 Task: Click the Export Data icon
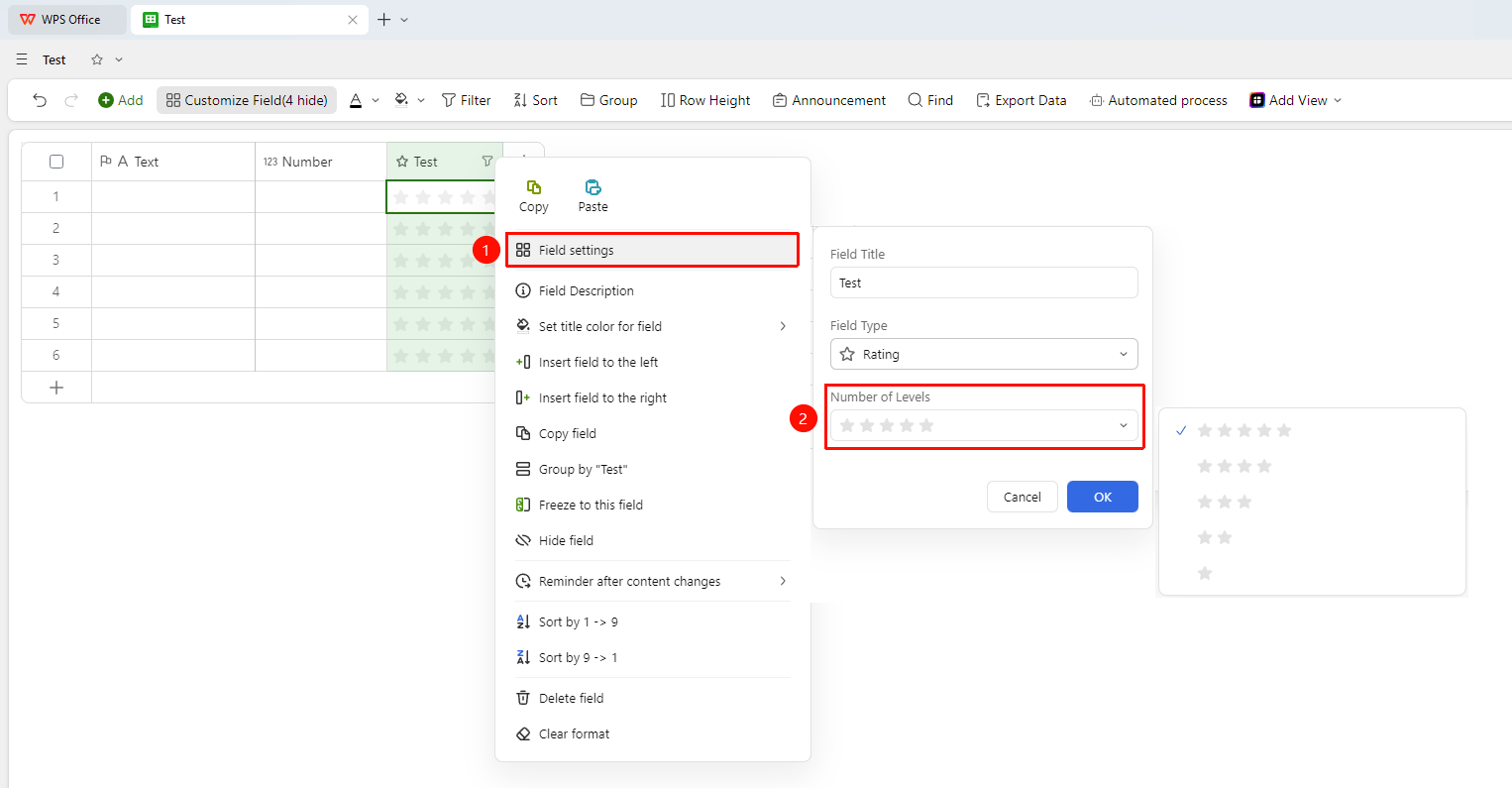(983, 100)
